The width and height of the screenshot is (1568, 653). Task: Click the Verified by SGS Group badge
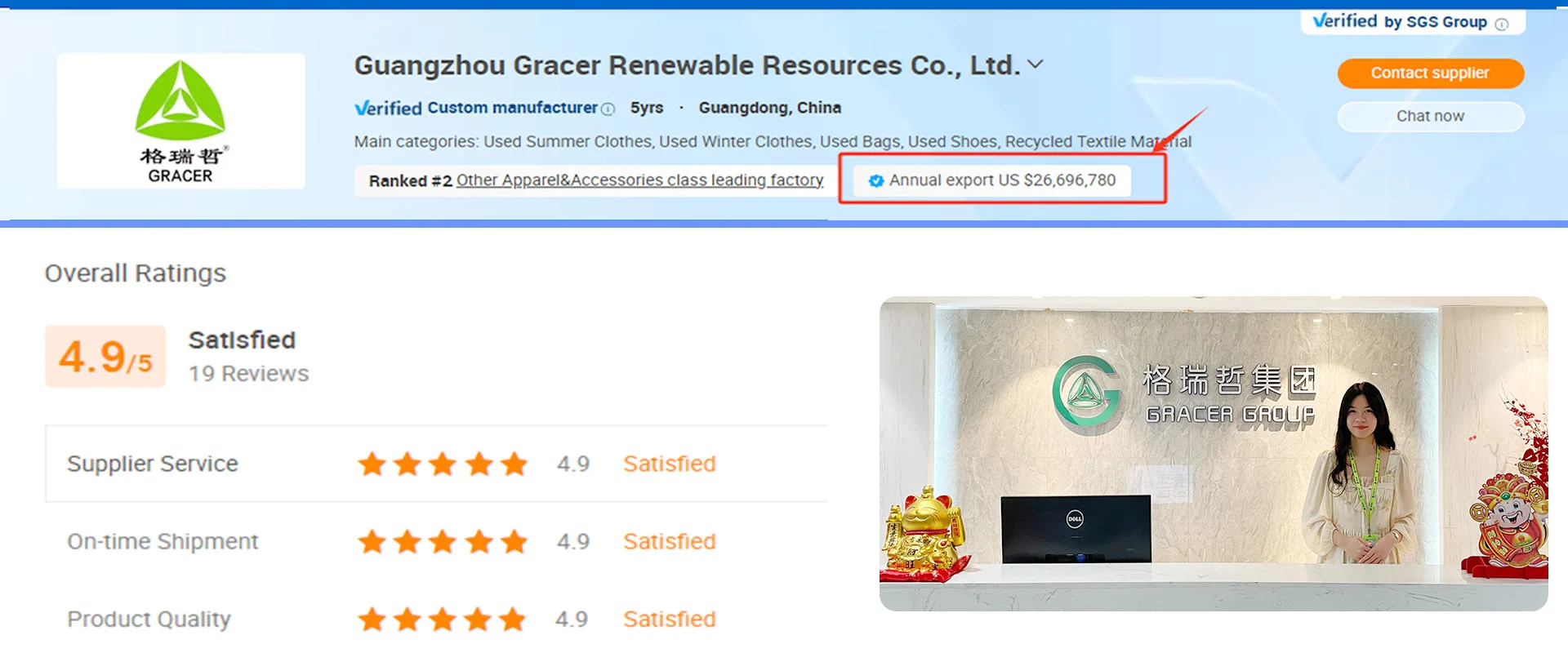1401,21
